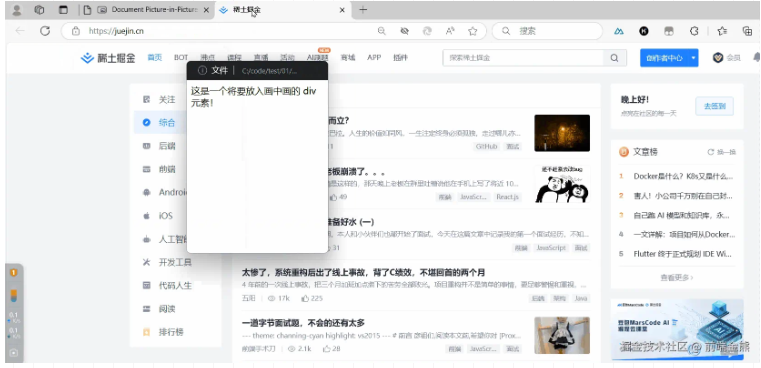
Task: Add page to favorites with star icon
Action: click(473, 31)
